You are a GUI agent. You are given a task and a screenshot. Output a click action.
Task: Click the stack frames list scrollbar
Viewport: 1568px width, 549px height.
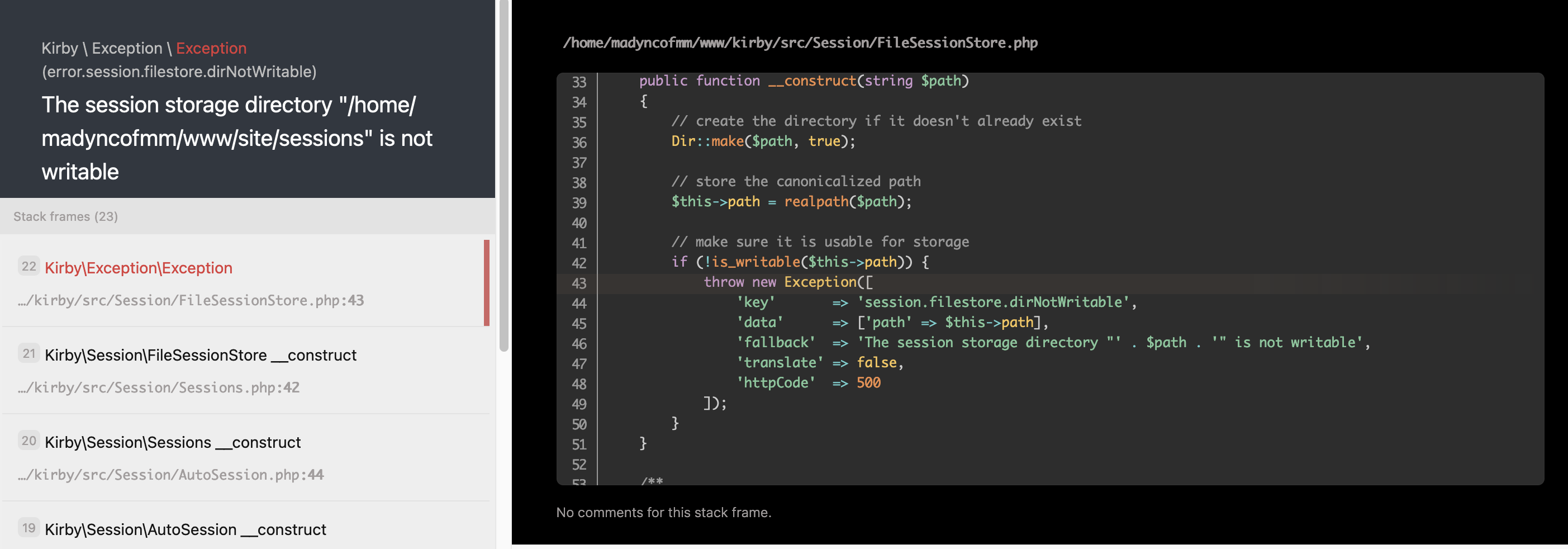(x=503, y=177)
